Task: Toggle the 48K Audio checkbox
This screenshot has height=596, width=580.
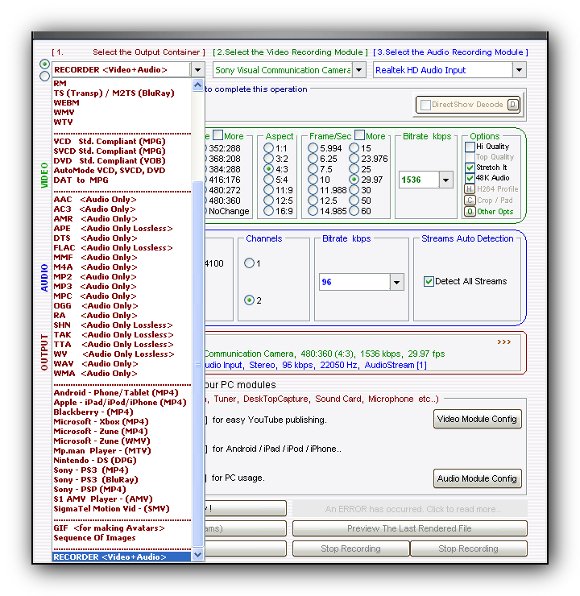Action: [x=470, y=178]
